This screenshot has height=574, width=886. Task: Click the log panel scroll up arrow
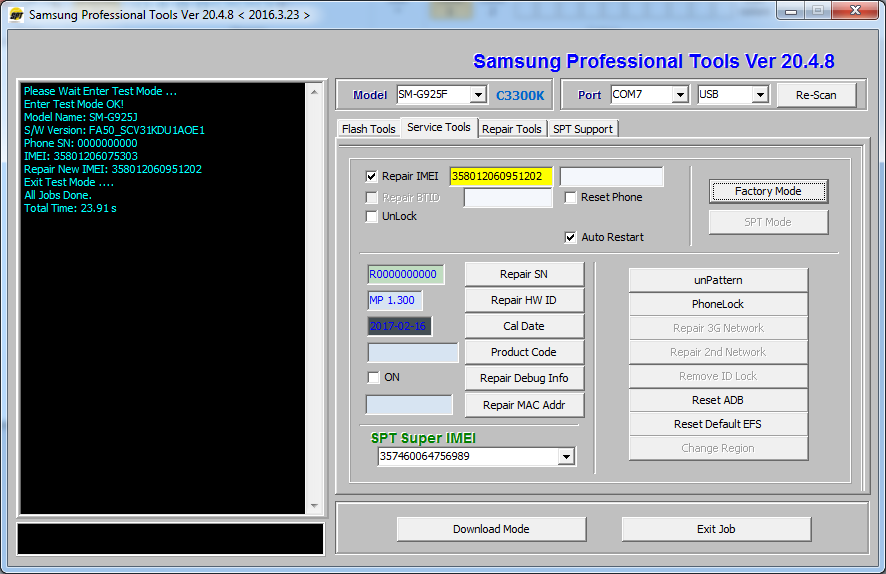315,92
